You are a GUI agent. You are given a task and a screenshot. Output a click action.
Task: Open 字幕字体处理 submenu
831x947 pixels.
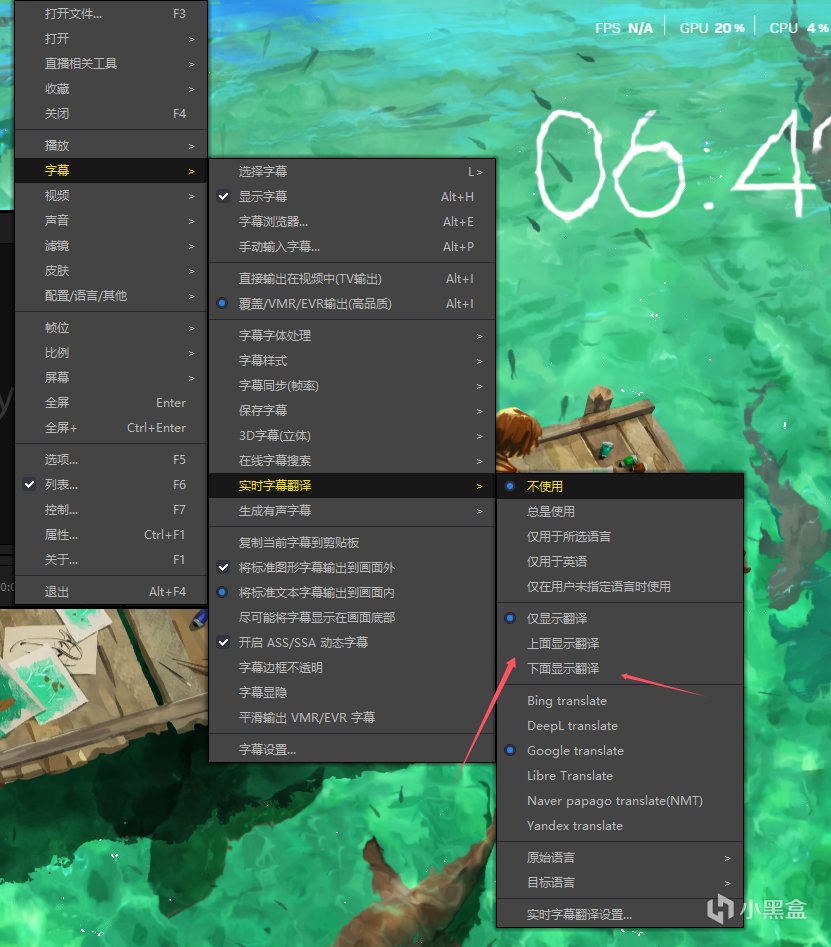[x=352, y=335]
